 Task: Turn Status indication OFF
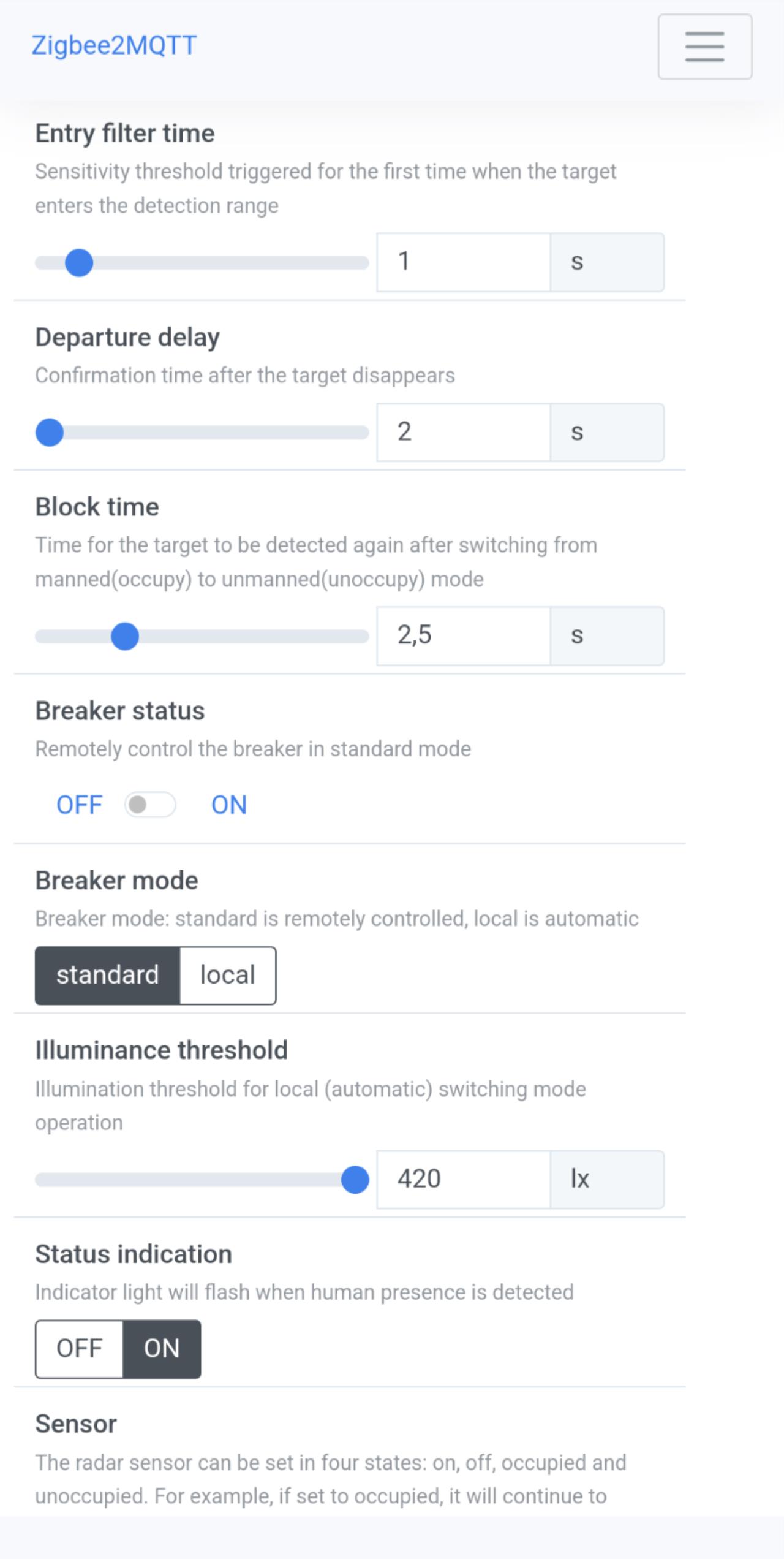click(x=80, y=1349)
